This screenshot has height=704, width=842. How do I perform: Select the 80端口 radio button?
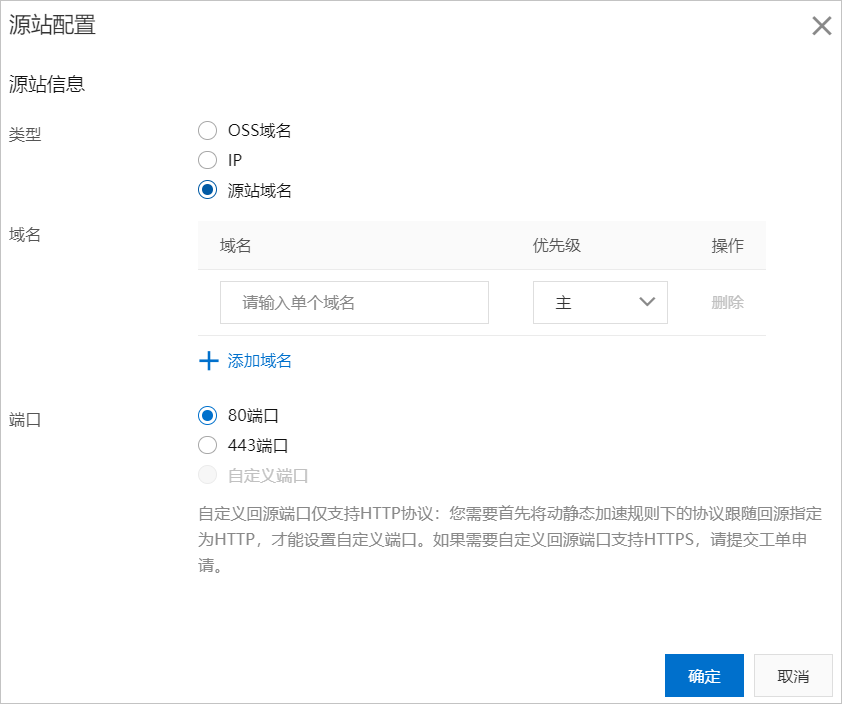(207, 416)
